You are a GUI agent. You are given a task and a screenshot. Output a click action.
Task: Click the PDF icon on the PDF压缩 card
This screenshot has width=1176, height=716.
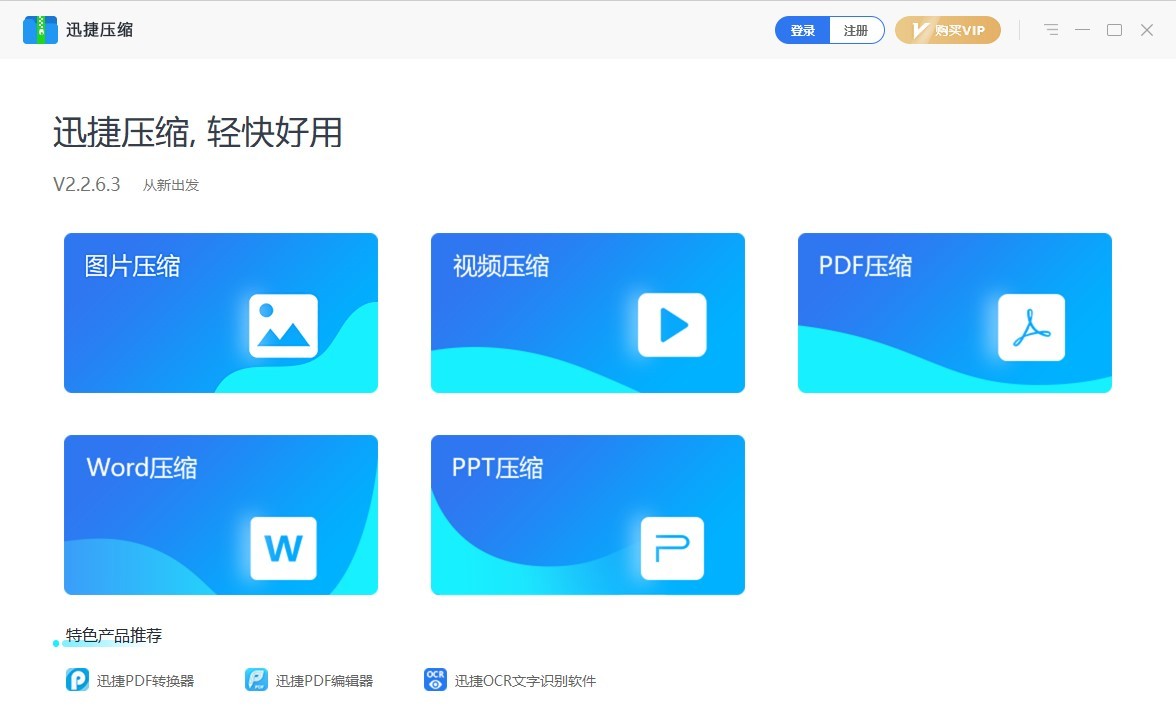(x=1031, y=325)
